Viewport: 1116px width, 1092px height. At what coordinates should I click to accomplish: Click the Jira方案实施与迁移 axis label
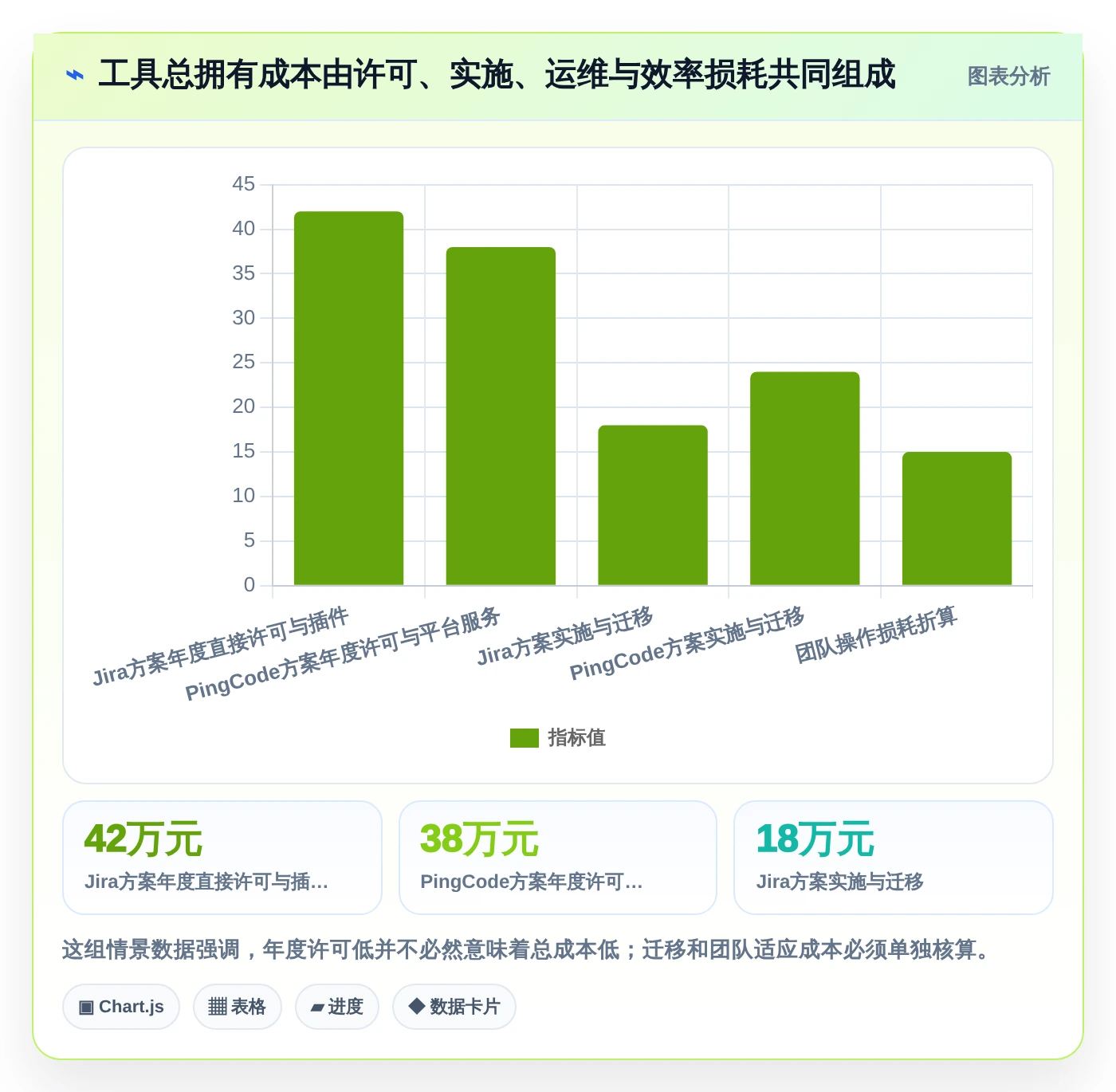565,635
